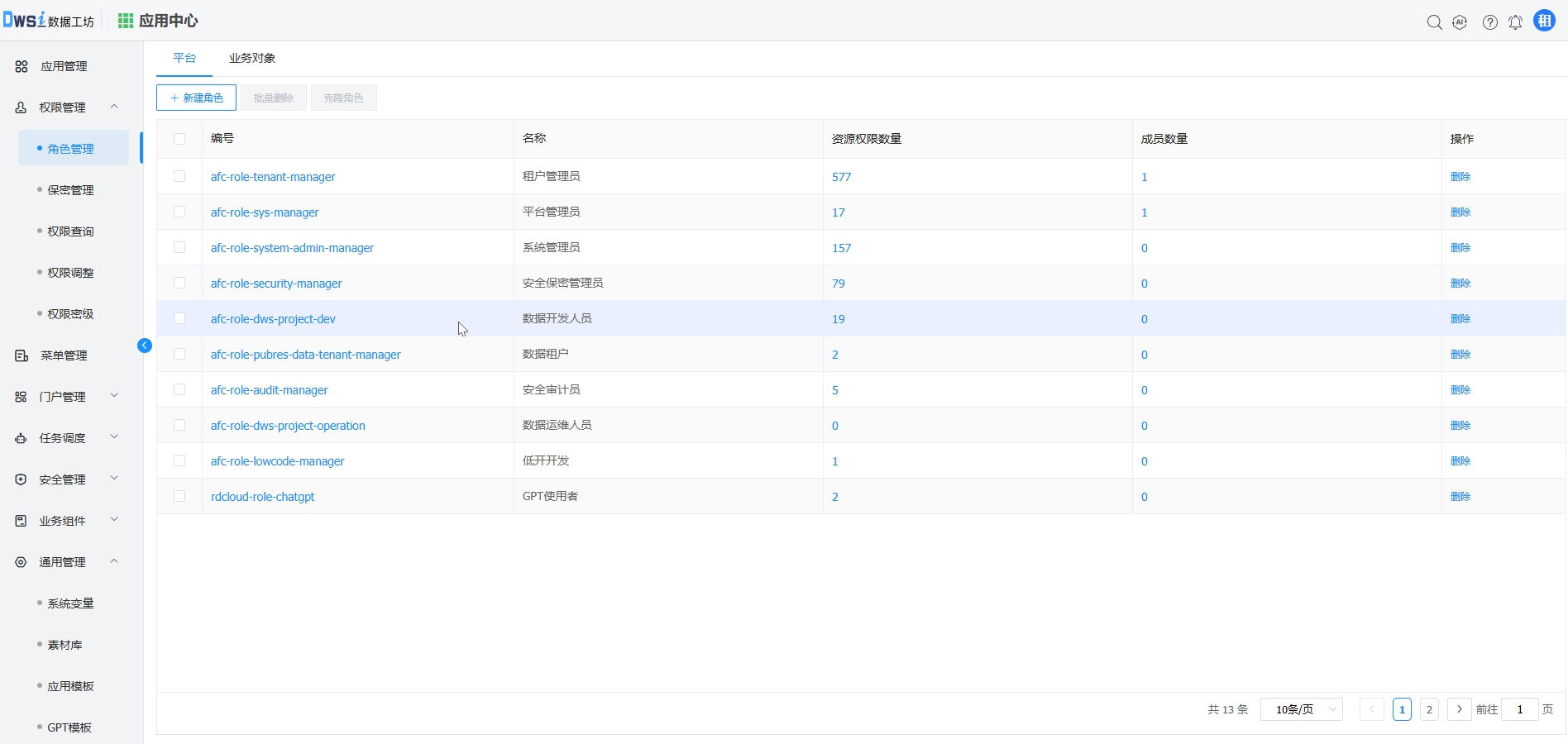Click the 应用管理 sidebar icon

[x=22, y=66]
